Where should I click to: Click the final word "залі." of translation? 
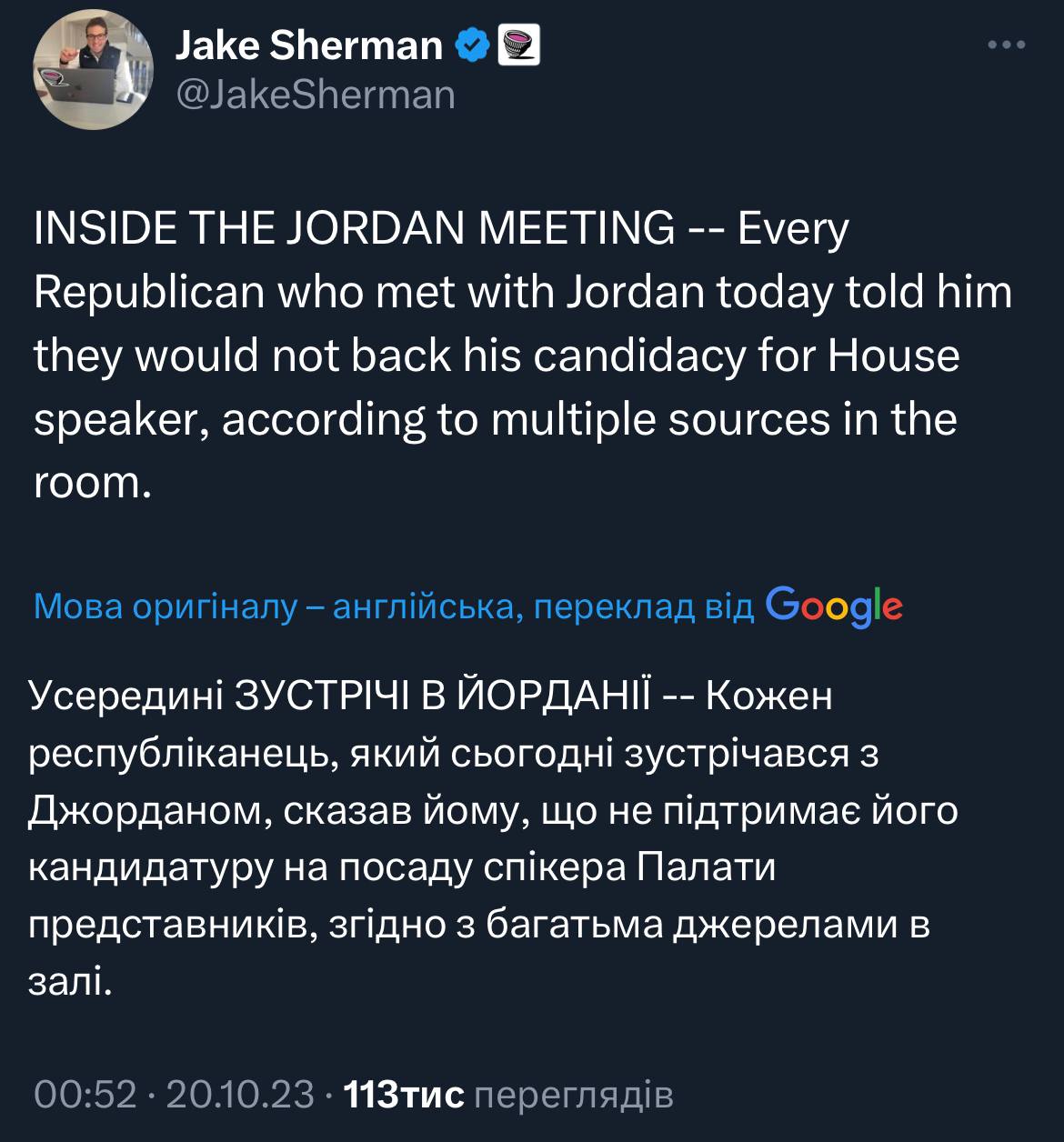[x=70, y=982]
